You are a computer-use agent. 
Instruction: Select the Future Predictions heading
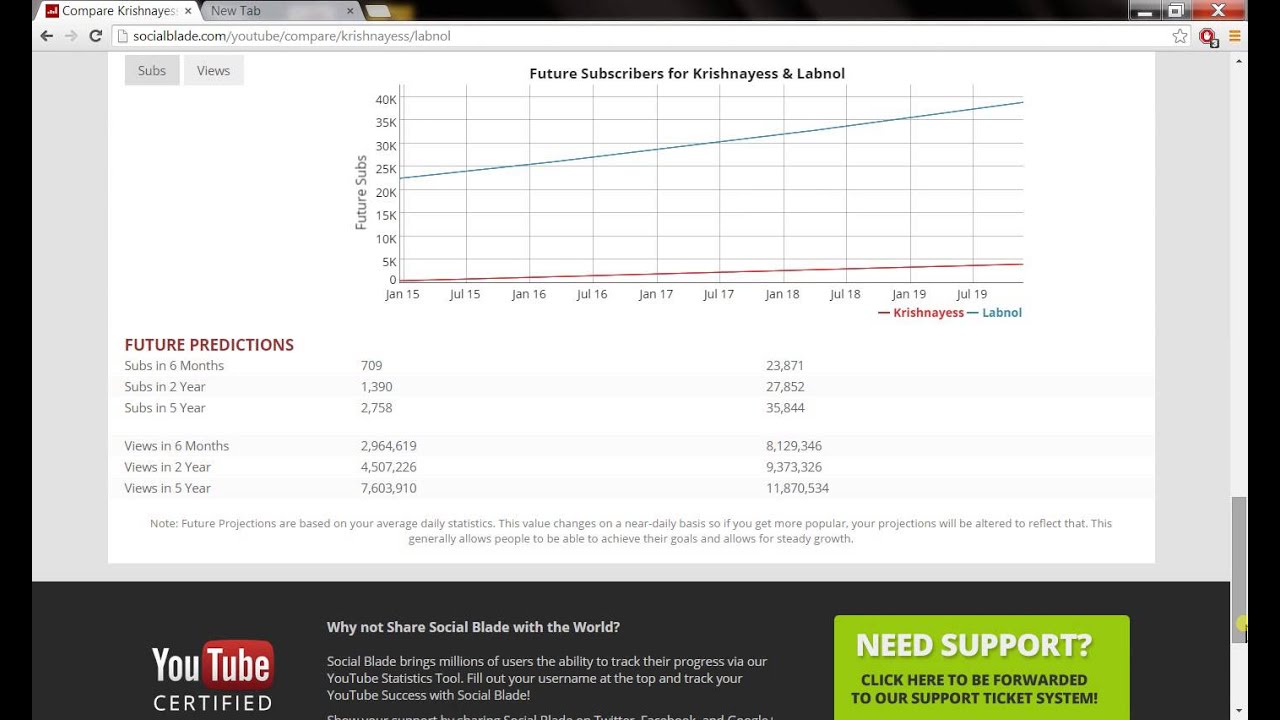(x=209, y=345)
